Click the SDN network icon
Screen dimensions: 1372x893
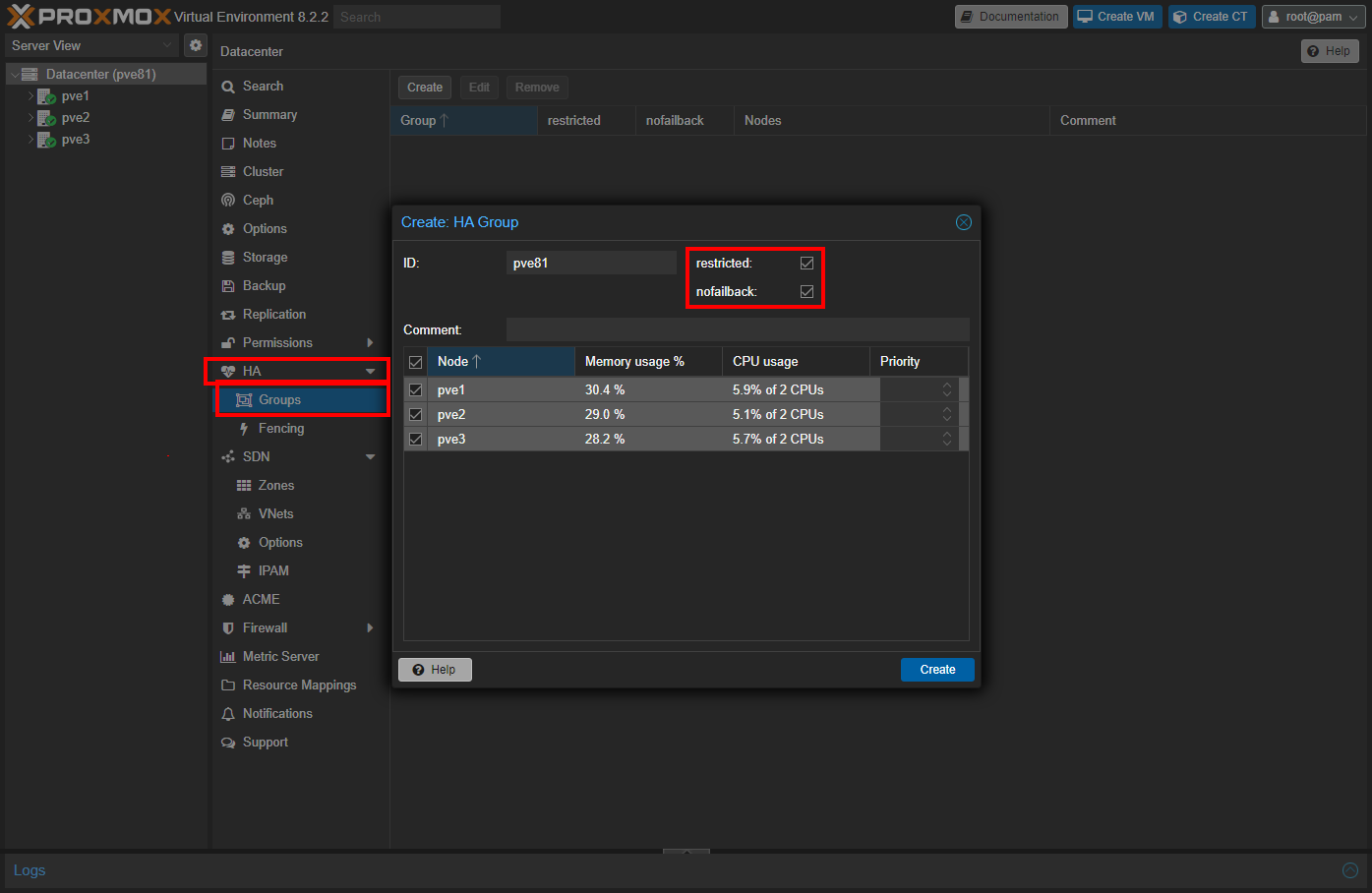[x=228, y=457]
